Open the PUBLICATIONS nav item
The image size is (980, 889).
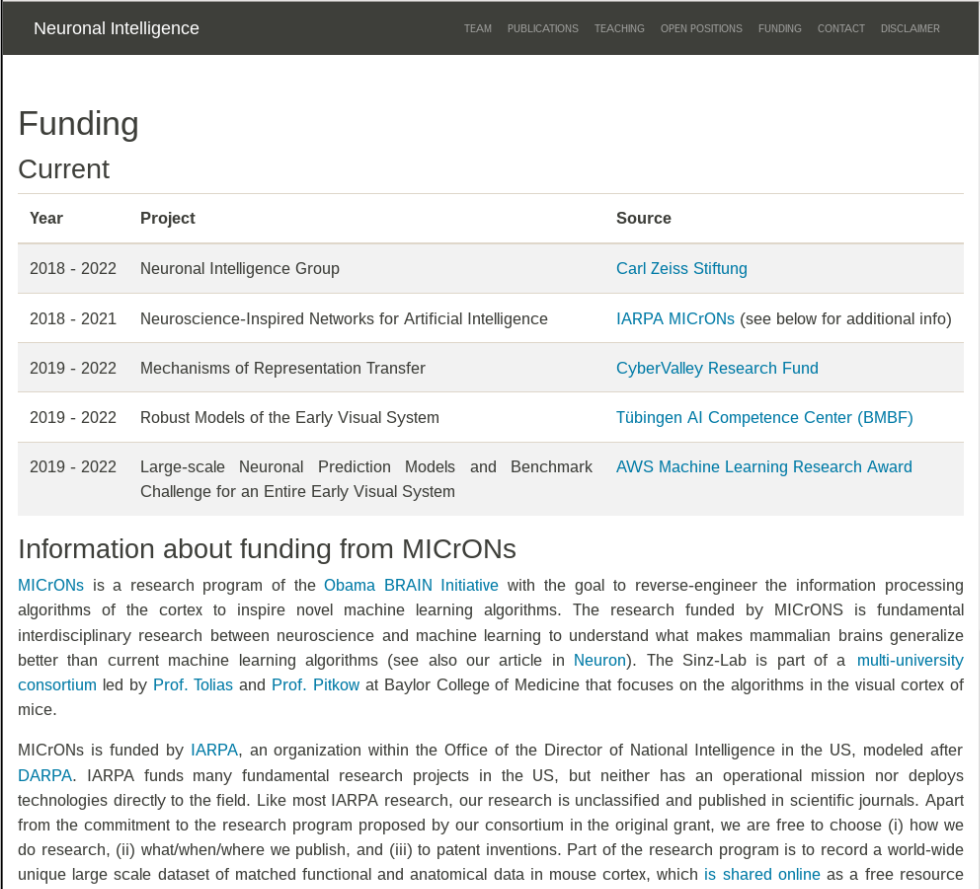click(542, 29)
